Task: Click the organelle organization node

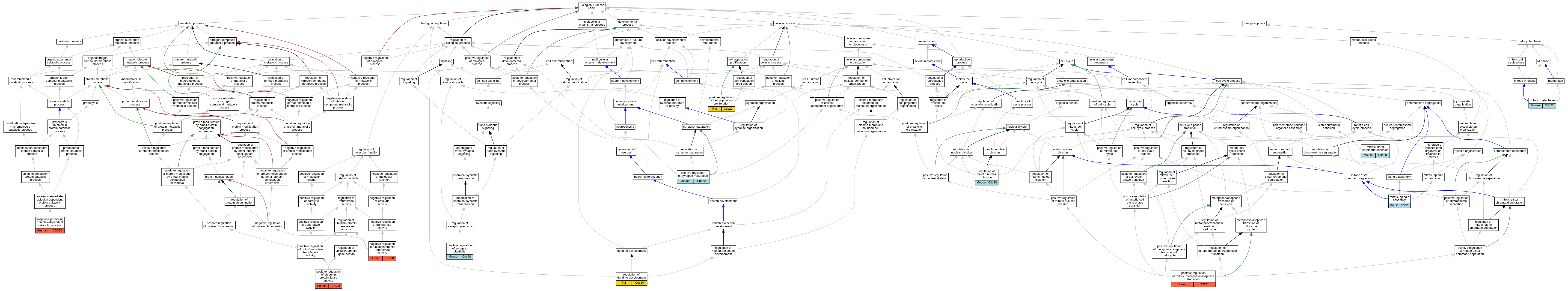Action: point(1071,80)
